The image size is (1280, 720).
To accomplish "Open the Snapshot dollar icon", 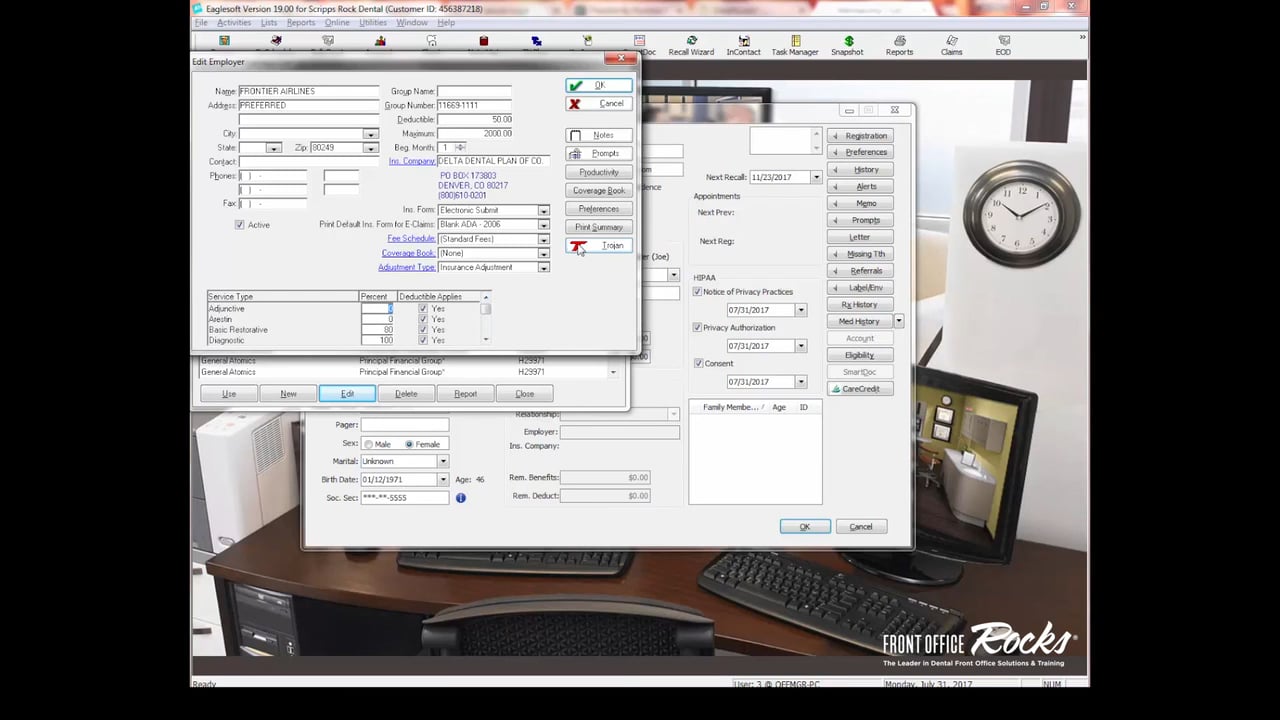I will point(847,46).
